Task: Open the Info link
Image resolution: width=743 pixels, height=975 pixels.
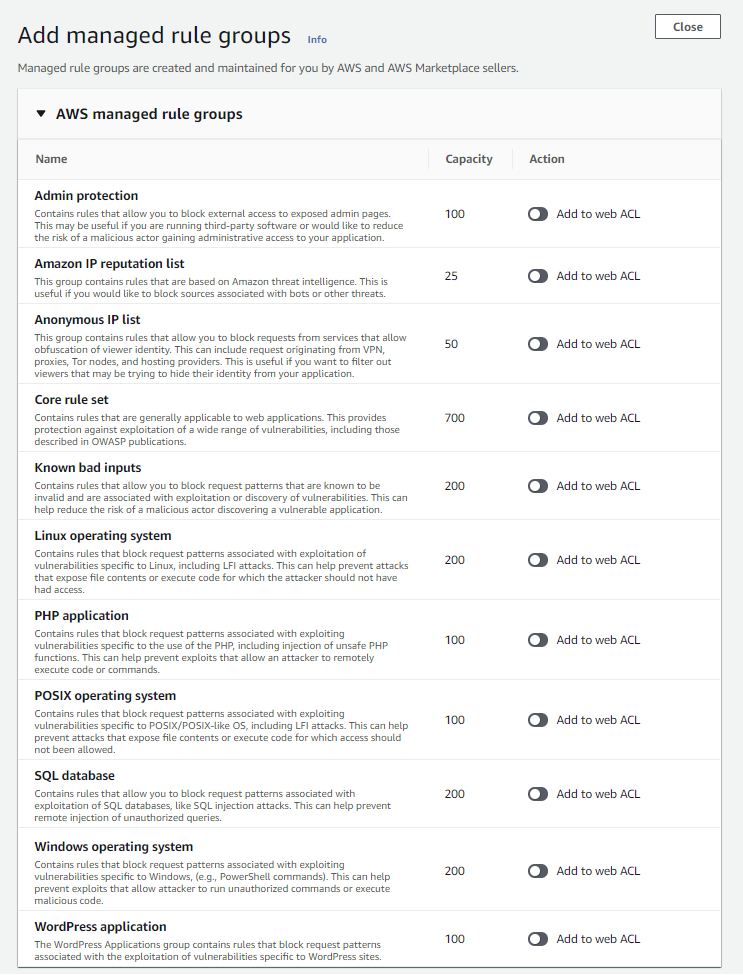Action: pos(317,40)
